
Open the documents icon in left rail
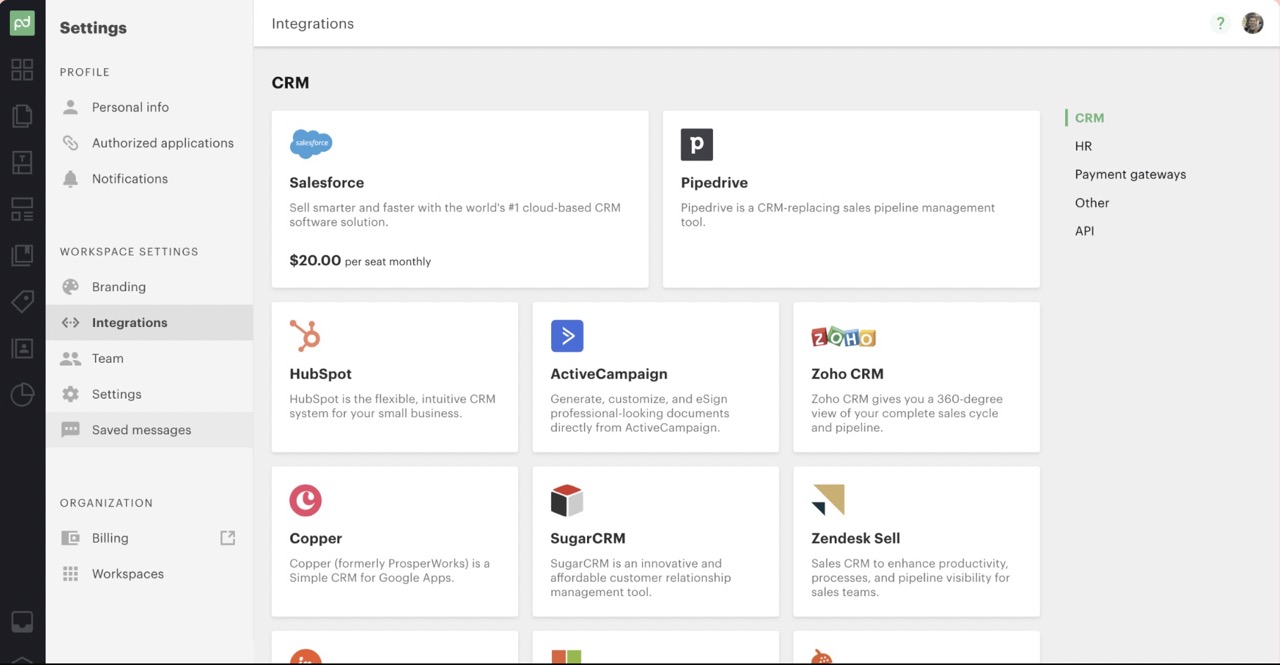click(x=22, y=116)
